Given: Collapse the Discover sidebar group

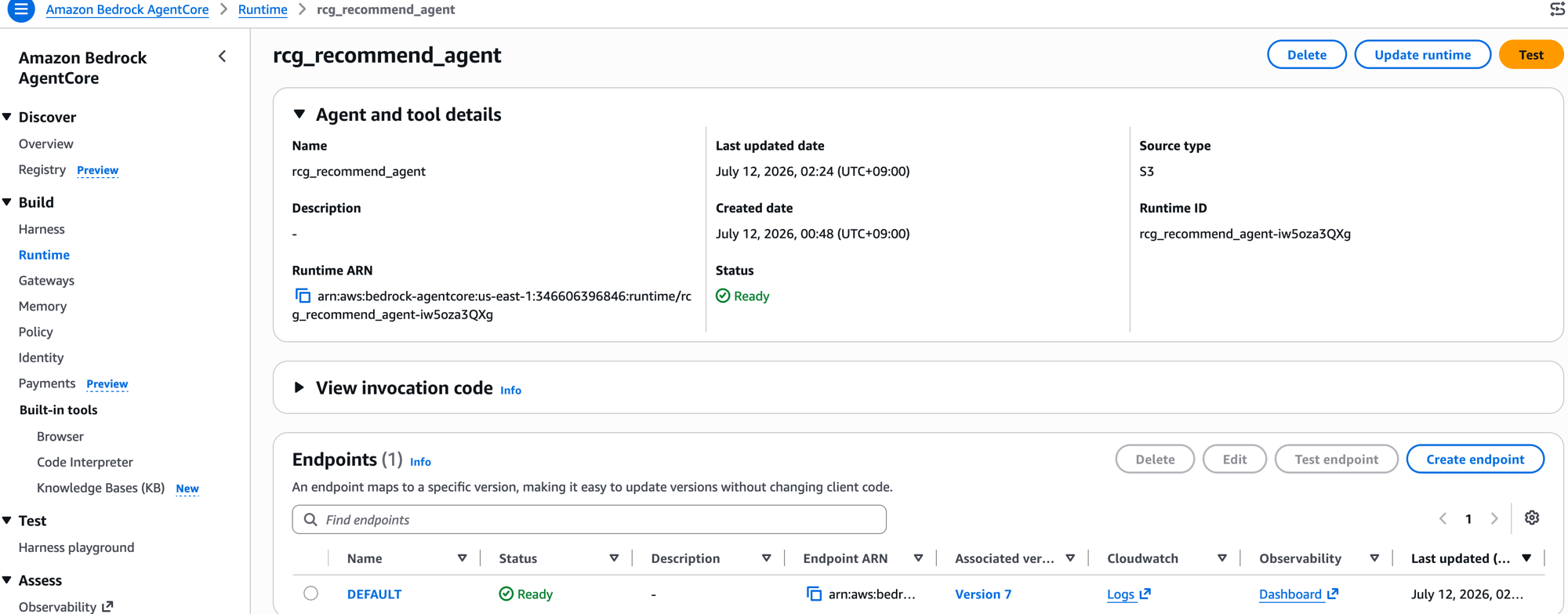Looking at the screenshot, I should [x=8, y=117].
